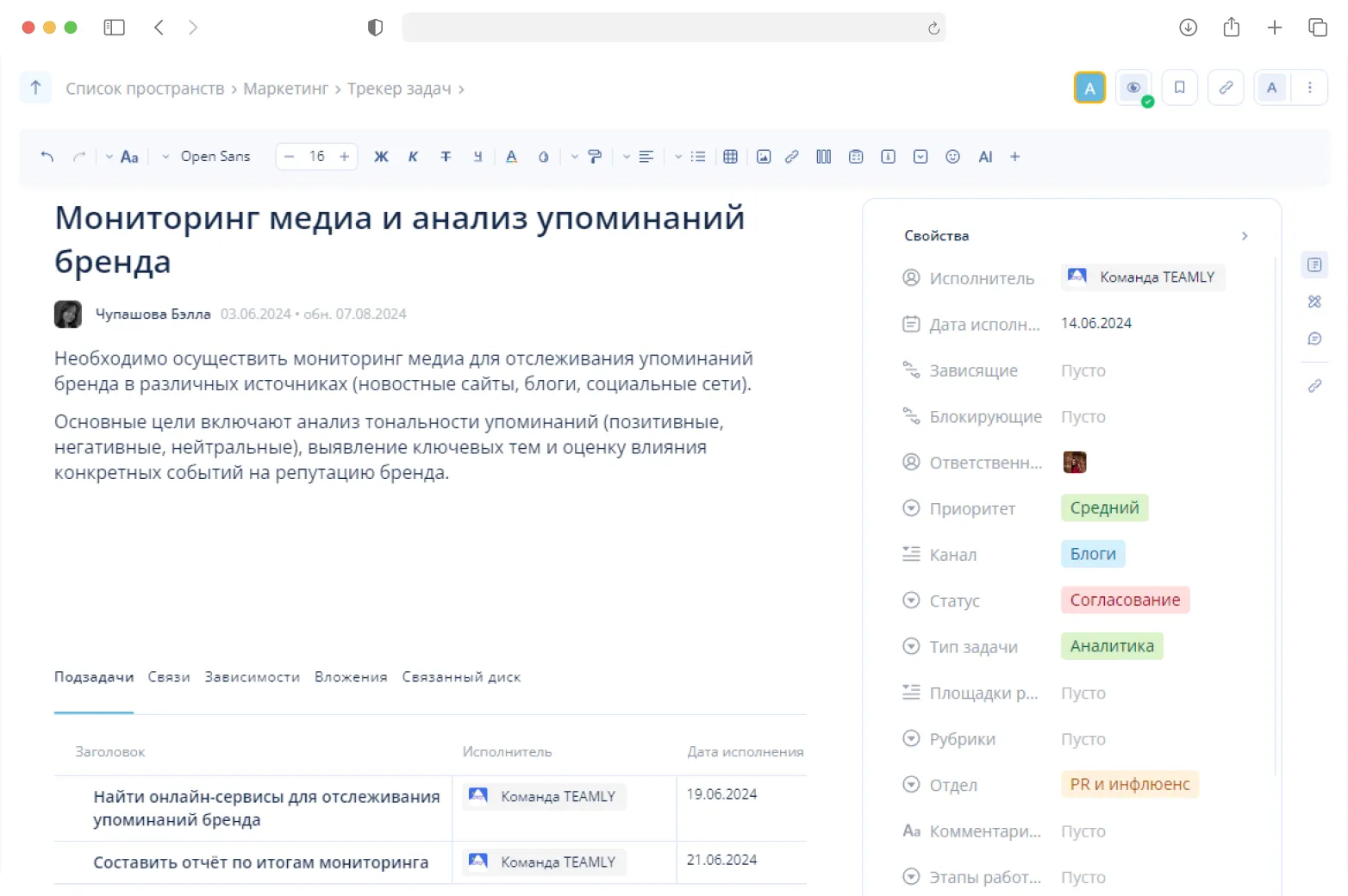Open the Aa text style dropdown
The image size is (1348, 896).
coord(122,157)
